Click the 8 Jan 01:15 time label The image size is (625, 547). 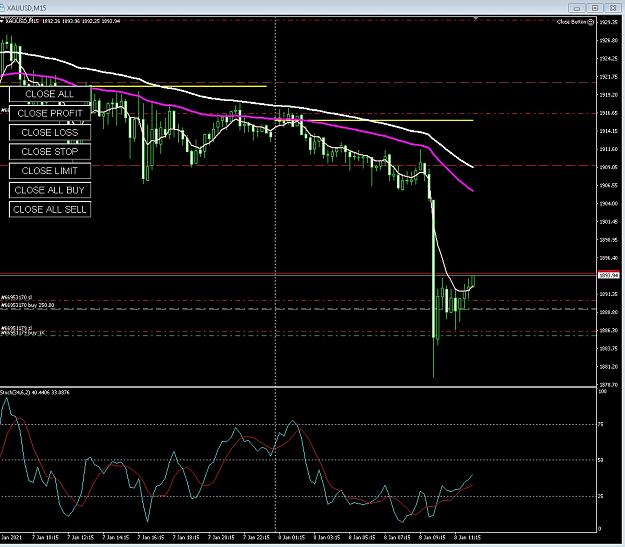(x=292, y=537)
